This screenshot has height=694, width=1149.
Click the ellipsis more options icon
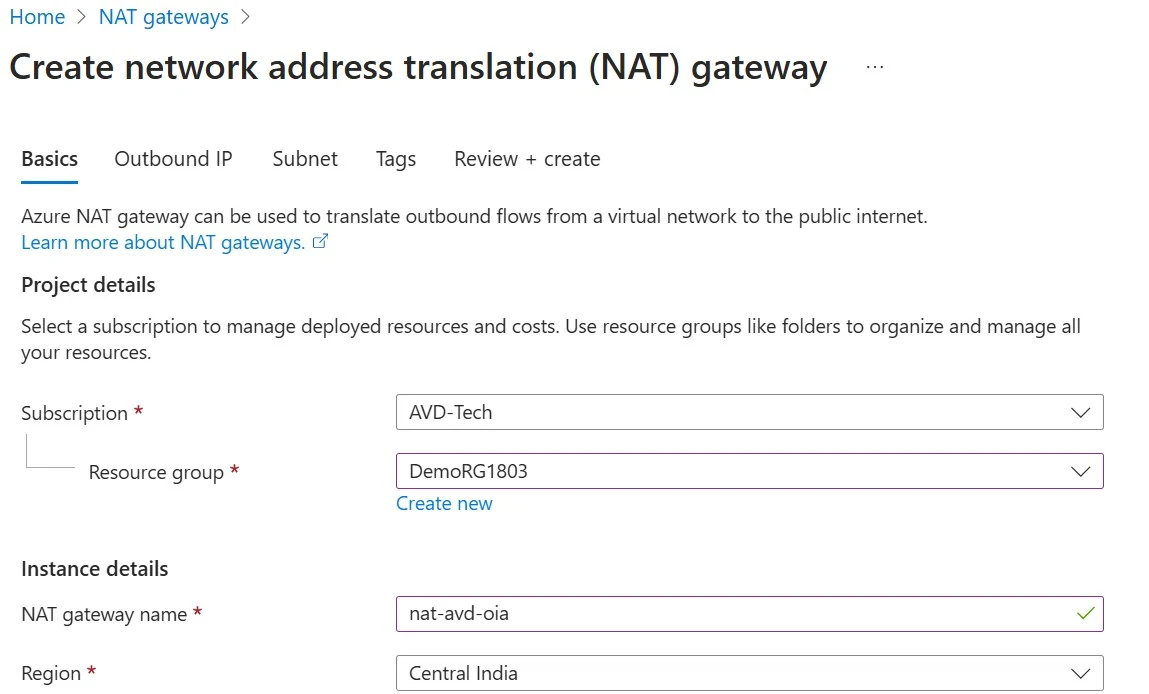875,67
